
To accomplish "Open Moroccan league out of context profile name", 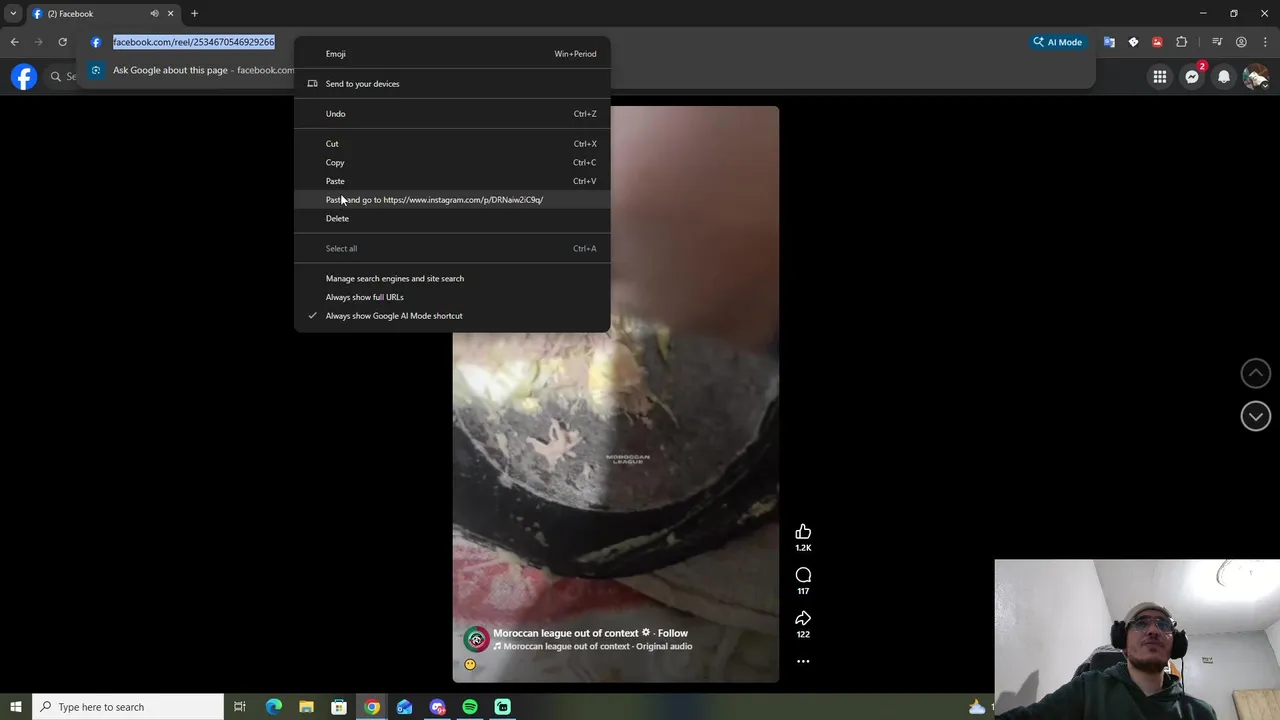I will pos(566,633).
